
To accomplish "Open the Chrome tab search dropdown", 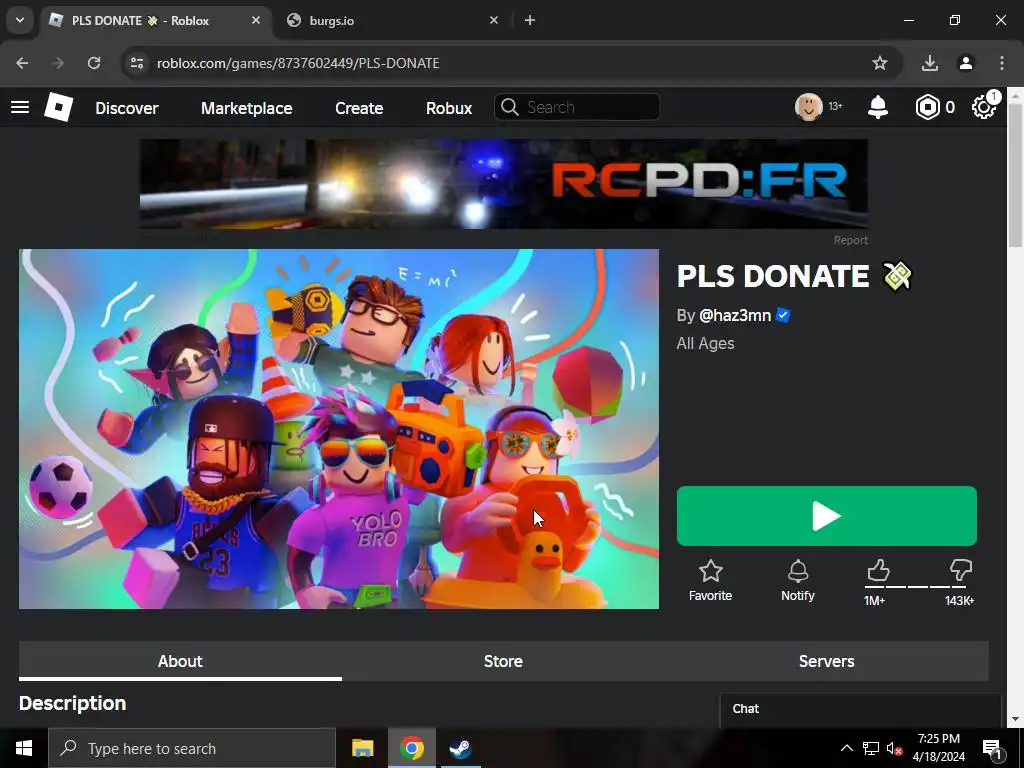I will [20, 20].
